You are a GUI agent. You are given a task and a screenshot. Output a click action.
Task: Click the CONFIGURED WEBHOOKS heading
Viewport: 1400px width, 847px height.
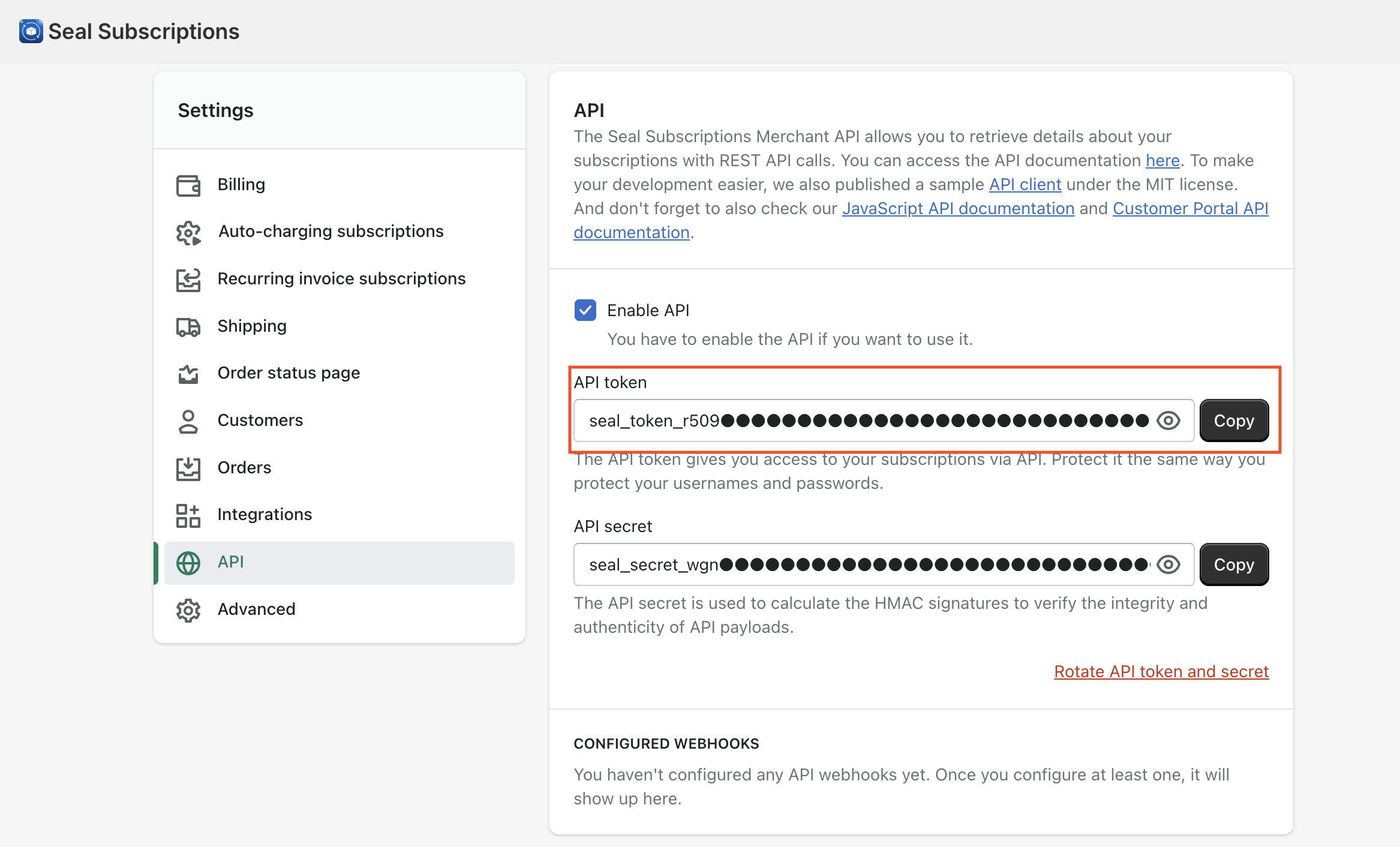[x=666, y=744]
